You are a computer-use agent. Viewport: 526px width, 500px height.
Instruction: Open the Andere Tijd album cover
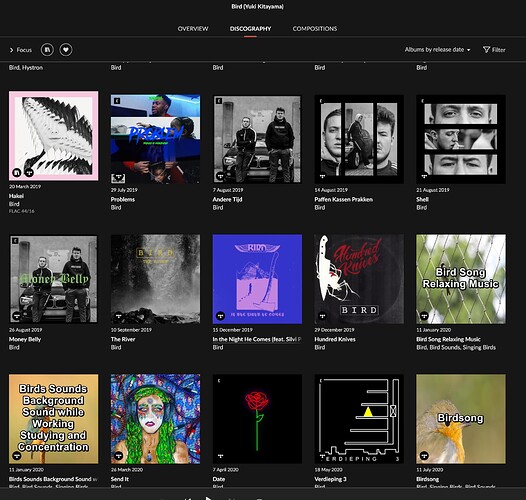257,139
